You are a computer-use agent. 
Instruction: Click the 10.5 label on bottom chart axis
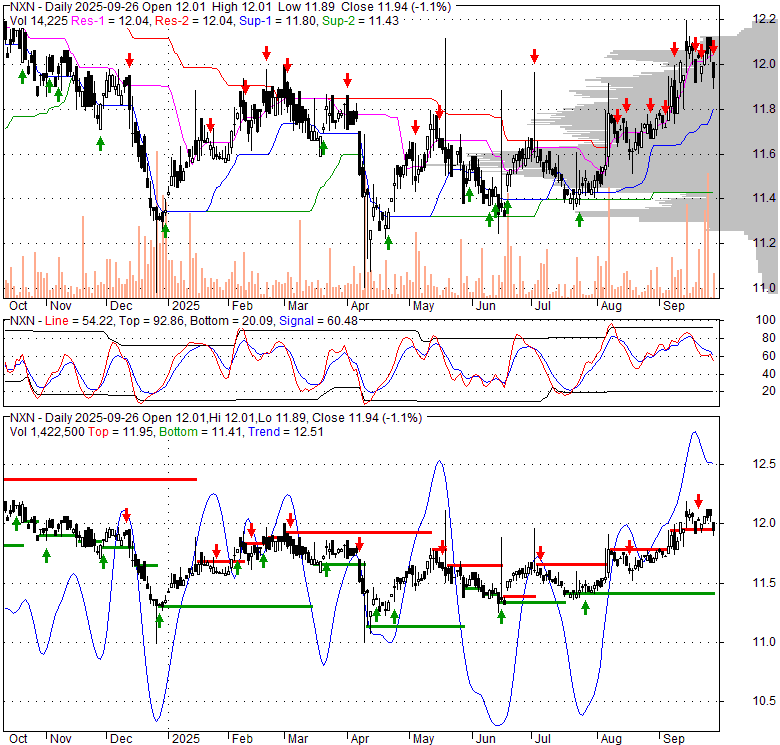tap(764, 701)
